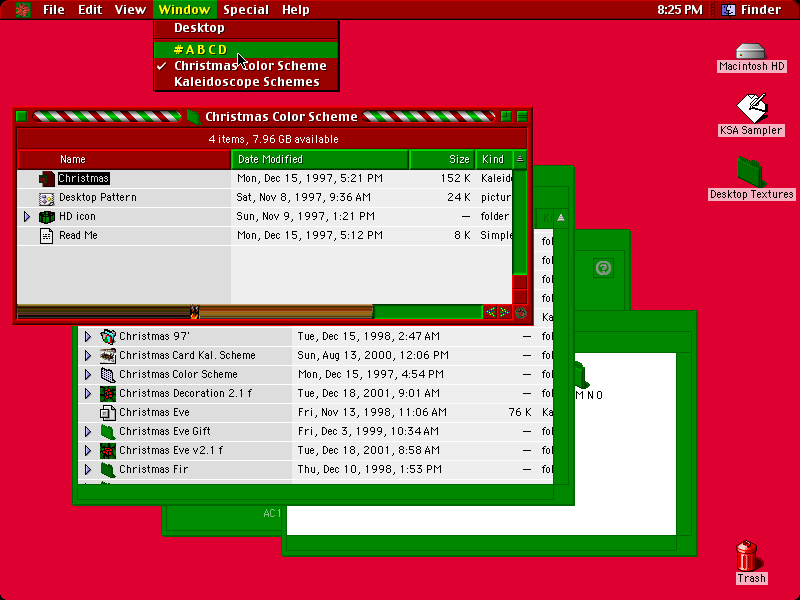
Task: Select the Macintosh HD drive icon
Action: (751, 51)
